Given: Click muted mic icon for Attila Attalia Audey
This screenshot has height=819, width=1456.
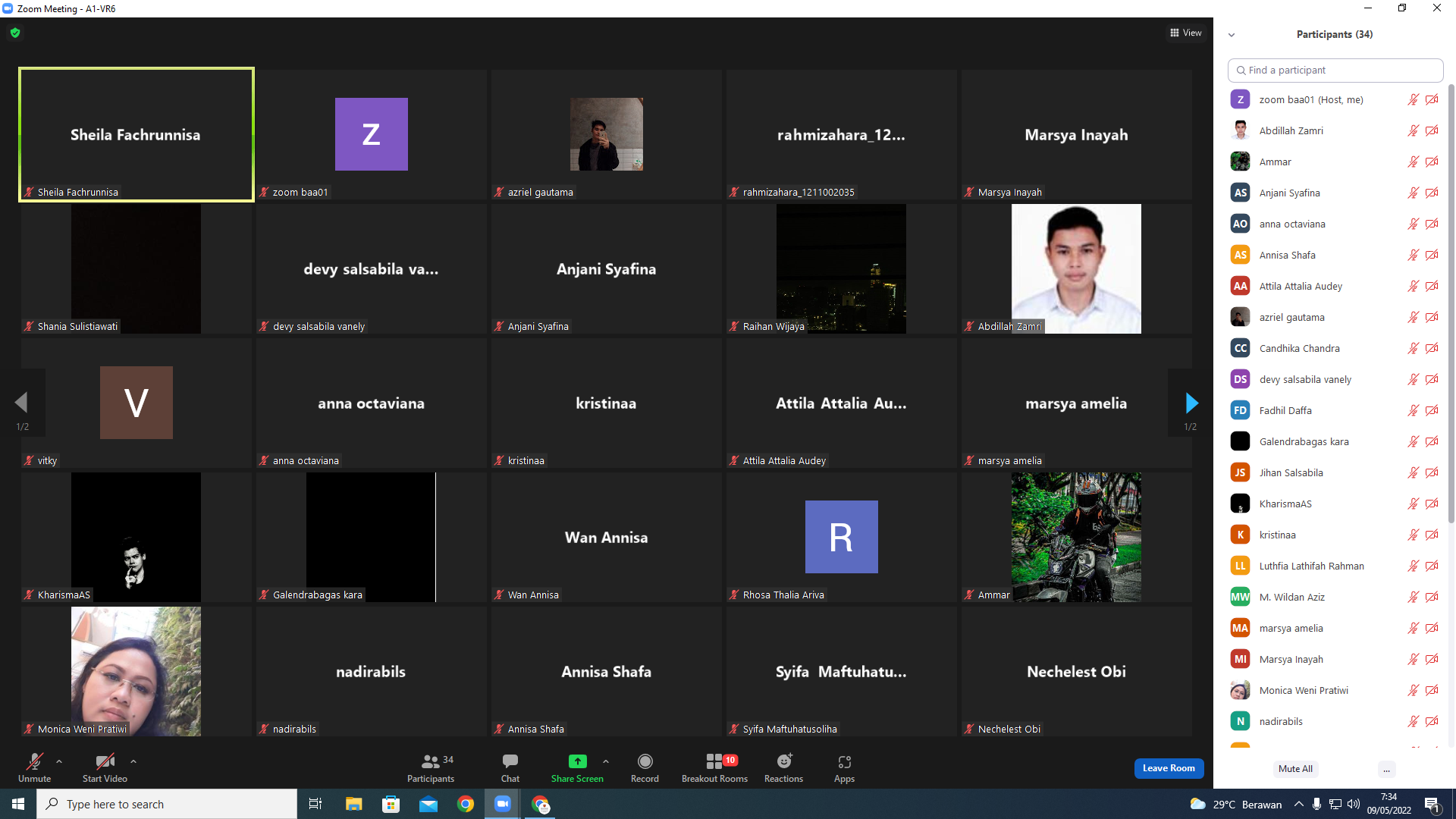Looking at the screenshot, I should (1413, 286).
